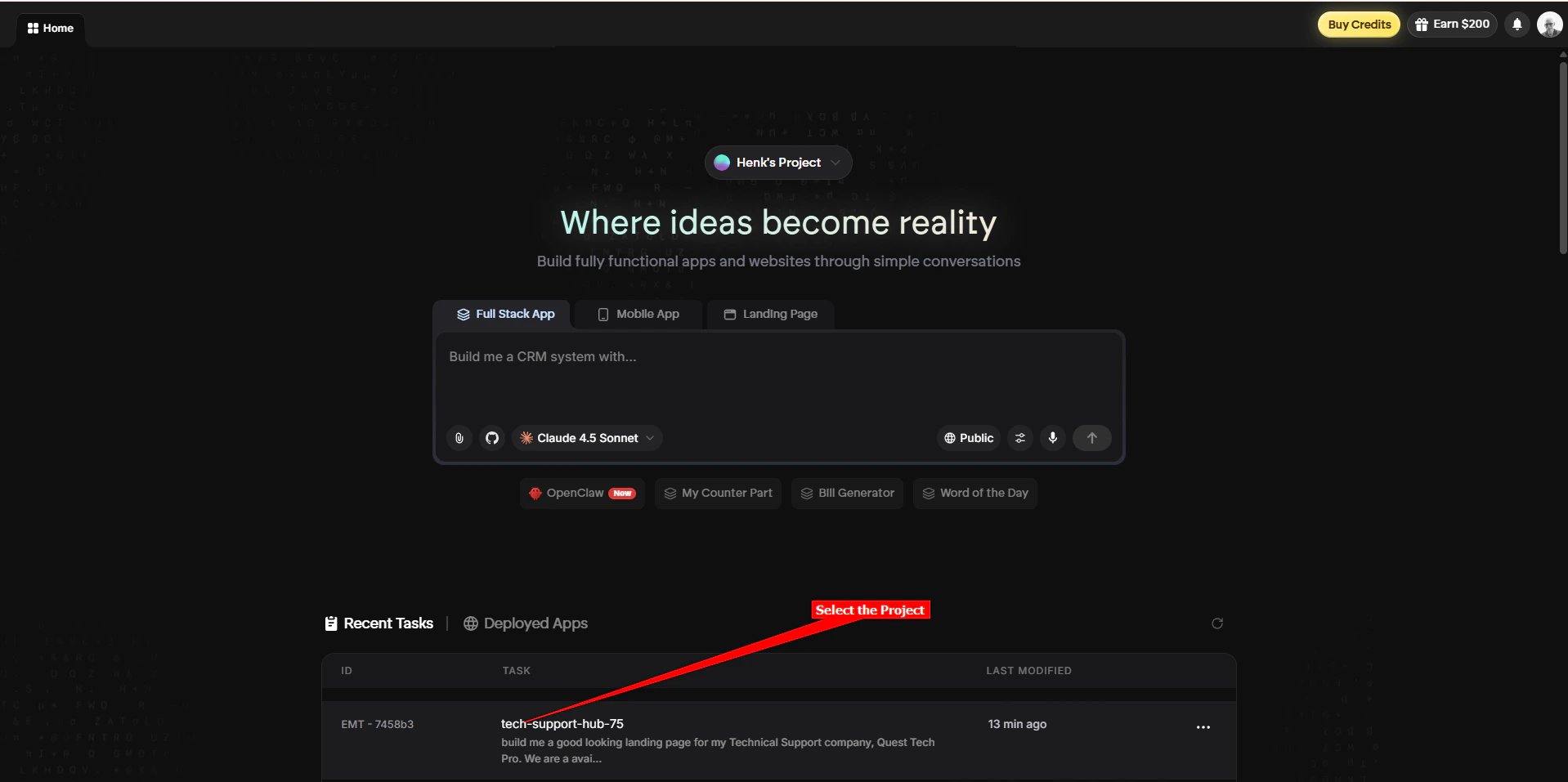
Task: Click the TASK column header
Action: [x=517, y=671]
